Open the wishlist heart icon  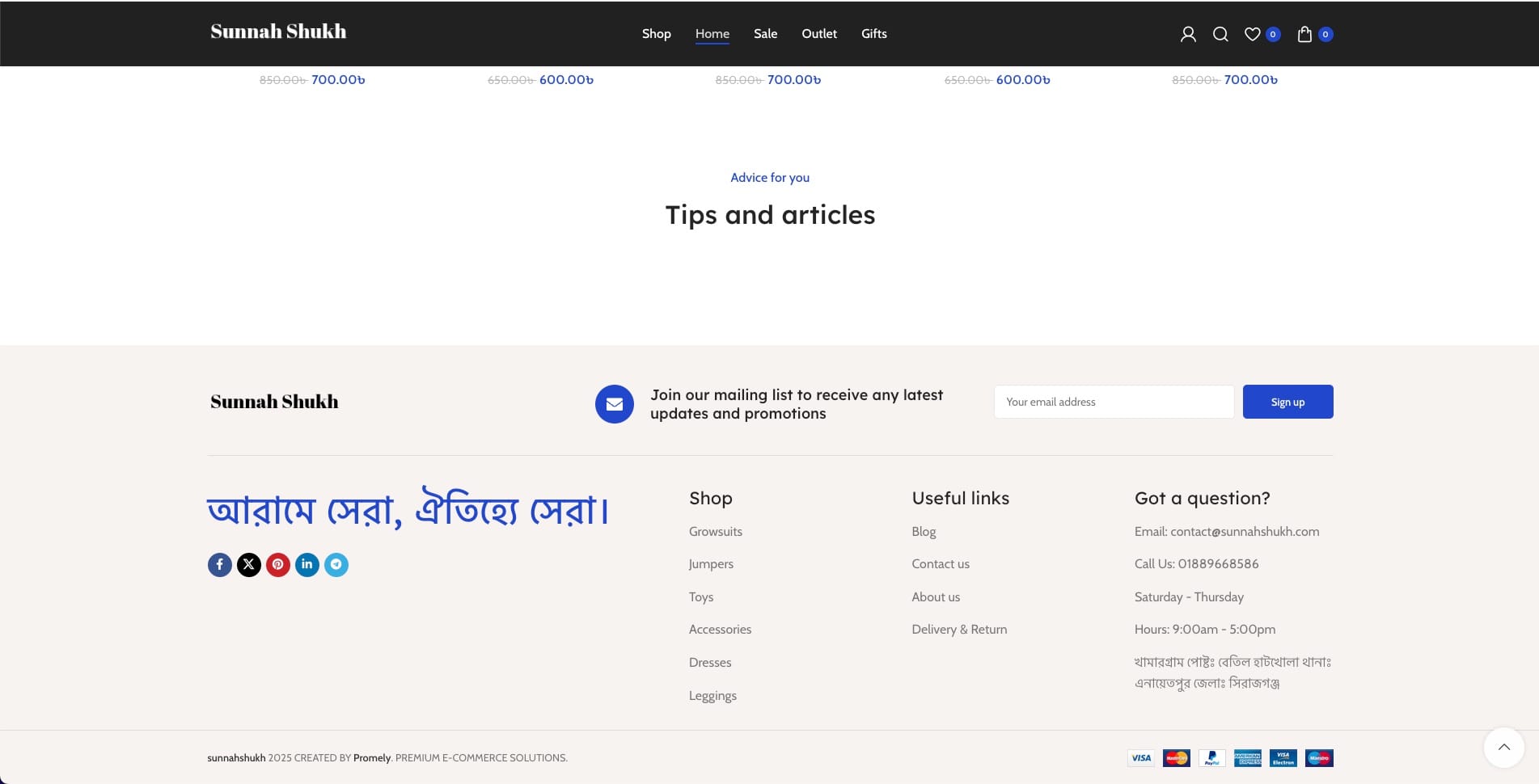pyautogui.click(x=1253, y=34)
